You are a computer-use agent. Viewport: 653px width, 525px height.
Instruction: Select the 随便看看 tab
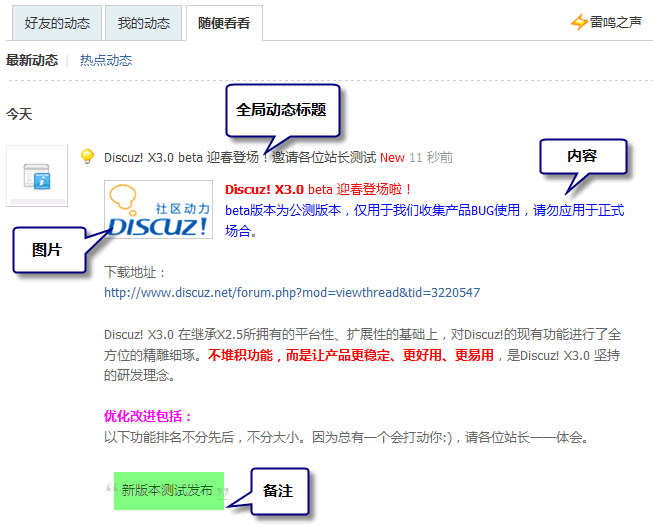click(224, 22)
